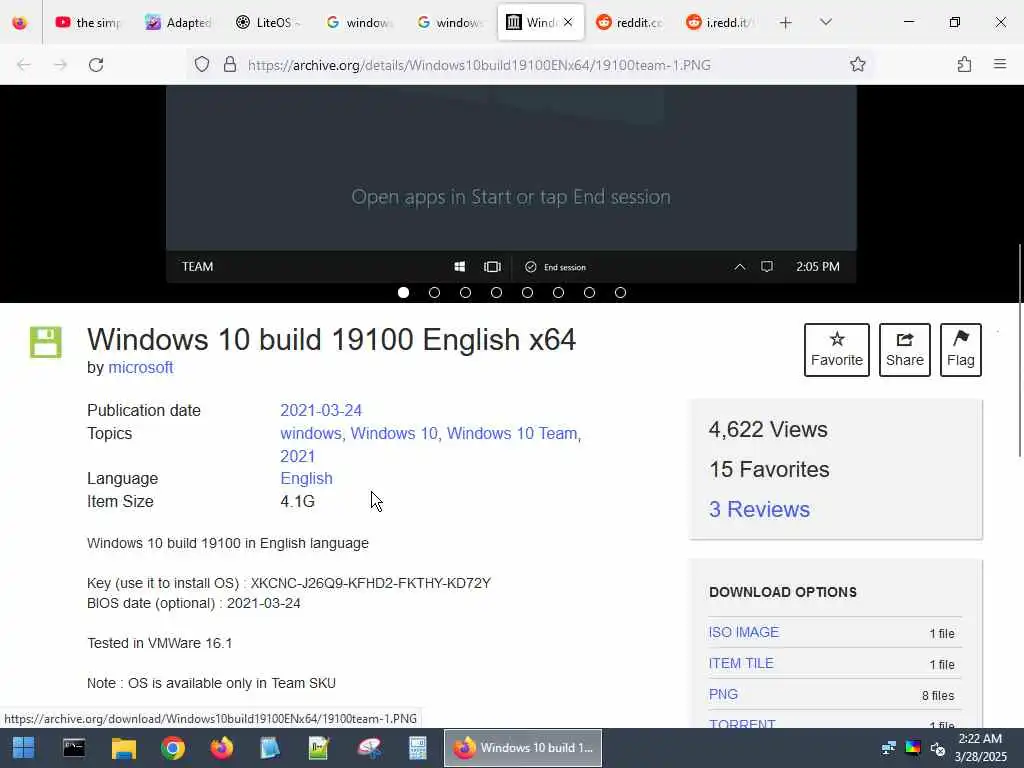The height and width of the screenshot is (768, 1024).
Task: Select fifth carousel image dot
Action: click(x=528, y=293)
